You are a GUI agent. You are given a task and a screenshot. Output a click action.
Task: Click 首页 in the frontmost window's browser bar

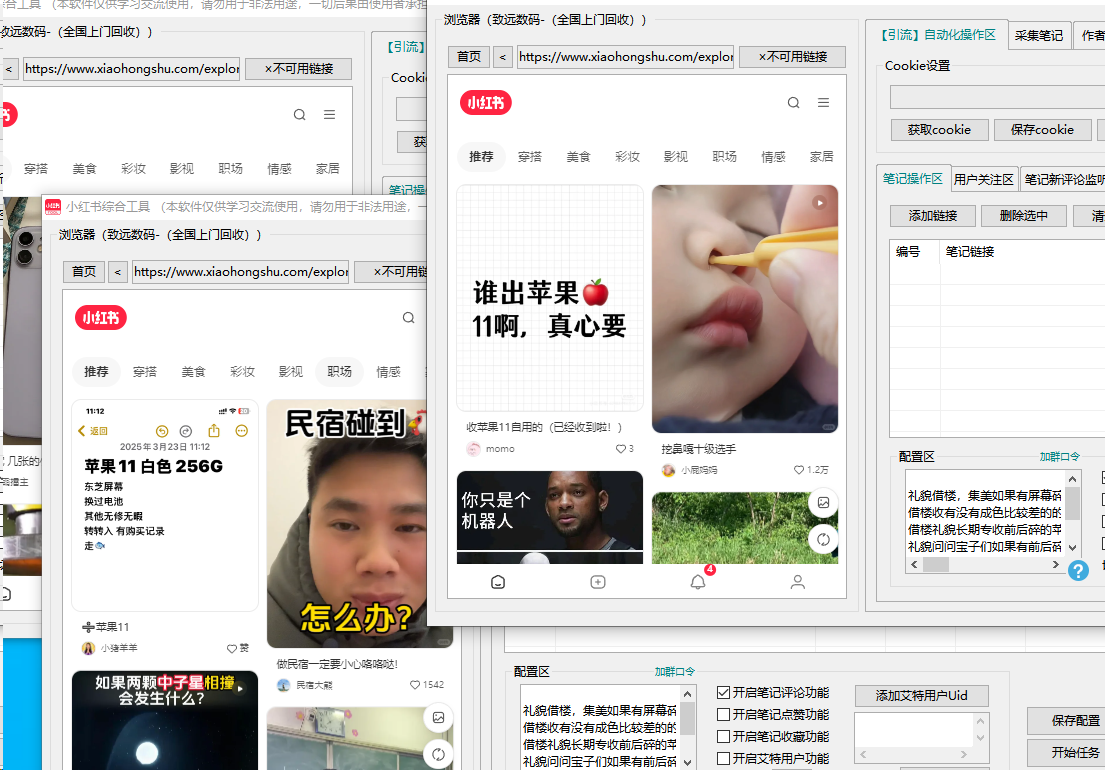[469, 56]
